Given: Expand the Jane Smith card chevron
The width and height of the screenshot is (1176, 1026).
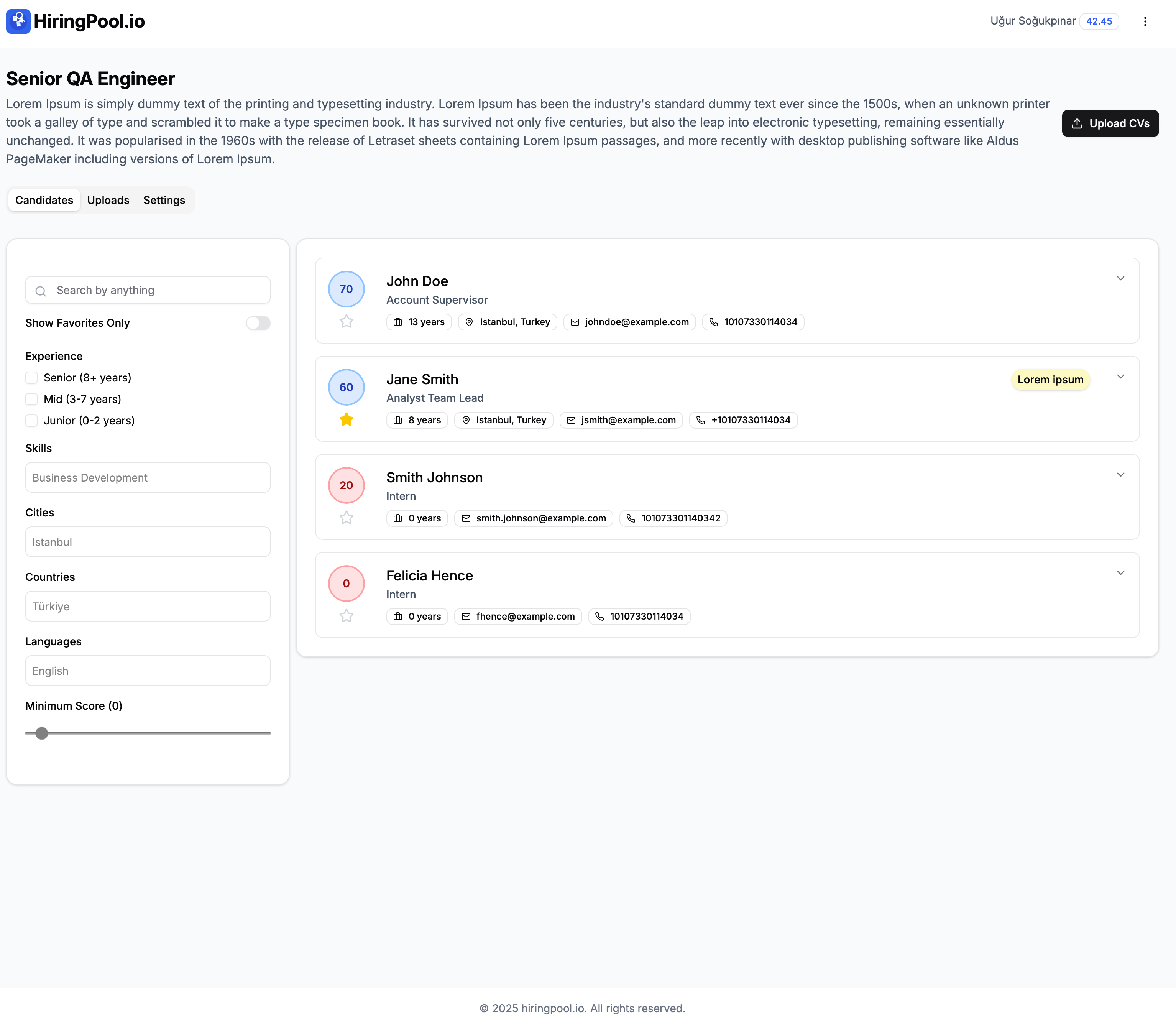Looking at the screenshot, I should [1120, 377].
